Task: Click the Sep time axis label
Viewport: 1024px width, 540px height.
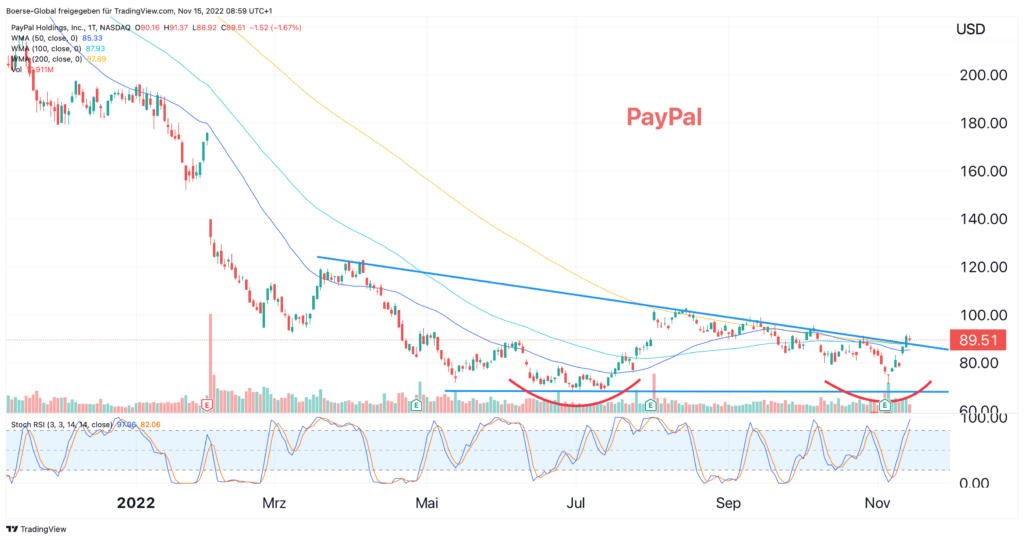Action: (728, 503)
